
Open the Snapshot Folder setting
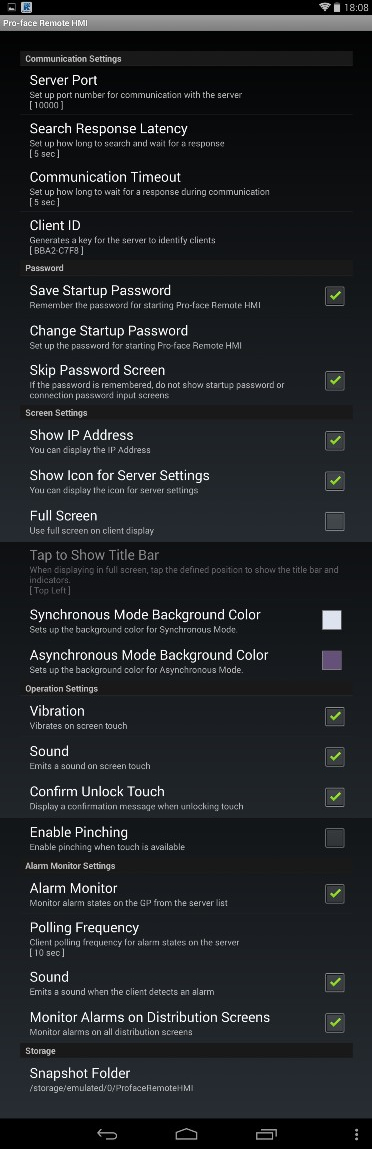click(186, 1079)
